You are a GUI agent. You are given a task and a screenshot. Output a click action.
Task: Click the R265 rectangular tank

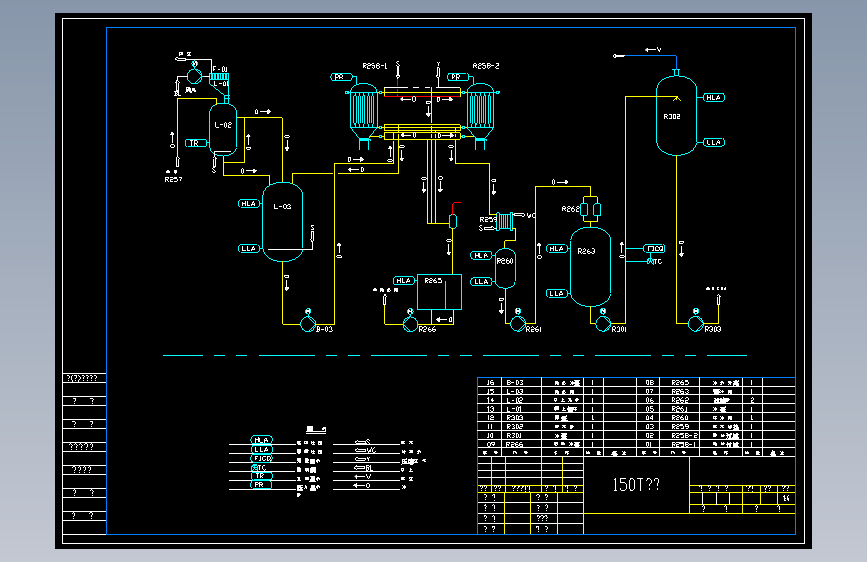point(440,292)
